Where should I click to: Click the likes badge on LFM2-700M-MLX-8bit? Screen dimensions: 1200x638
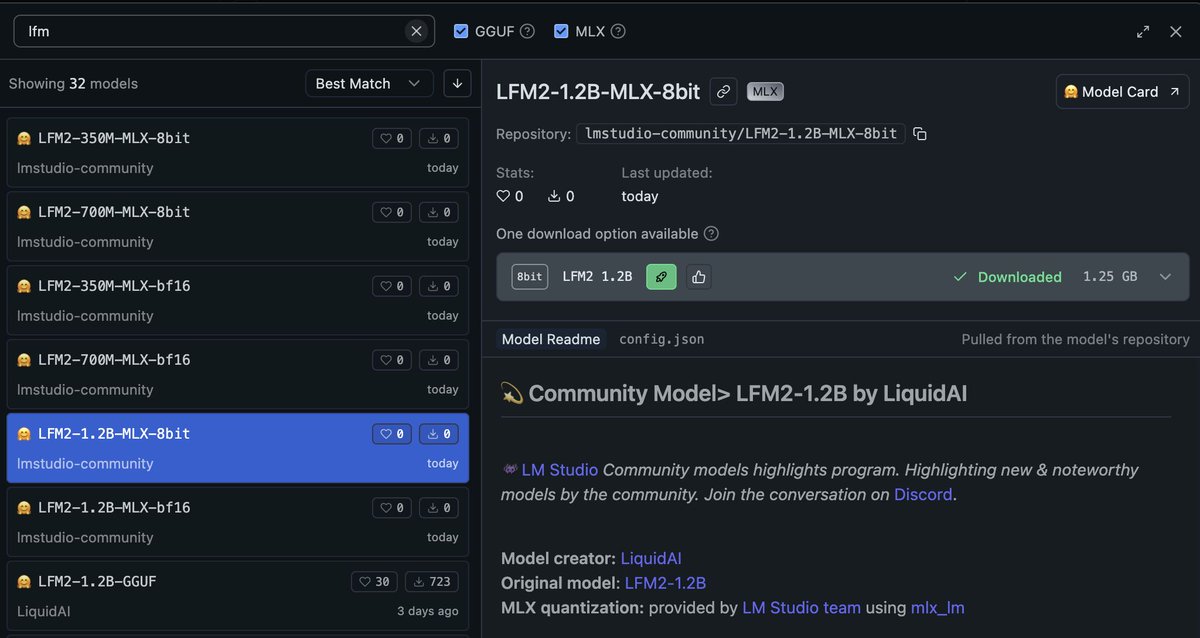(x=392, y=212)
